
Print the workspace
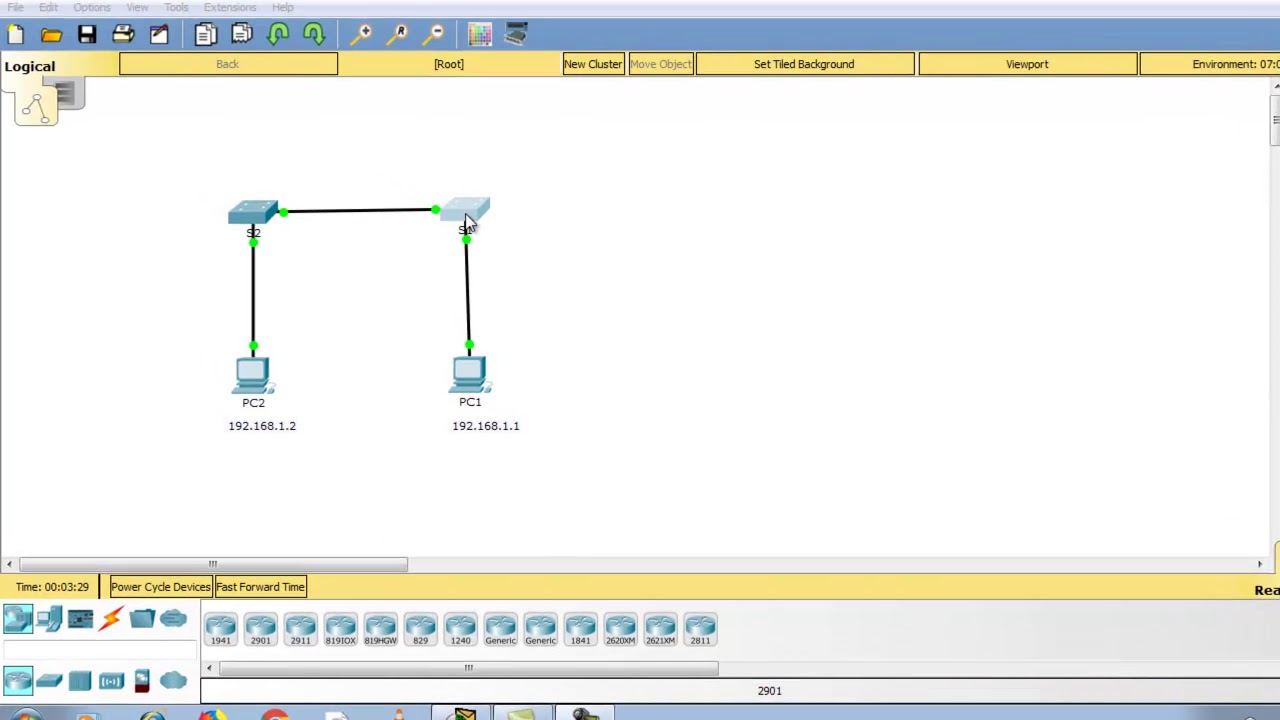(x=123, y=35)
